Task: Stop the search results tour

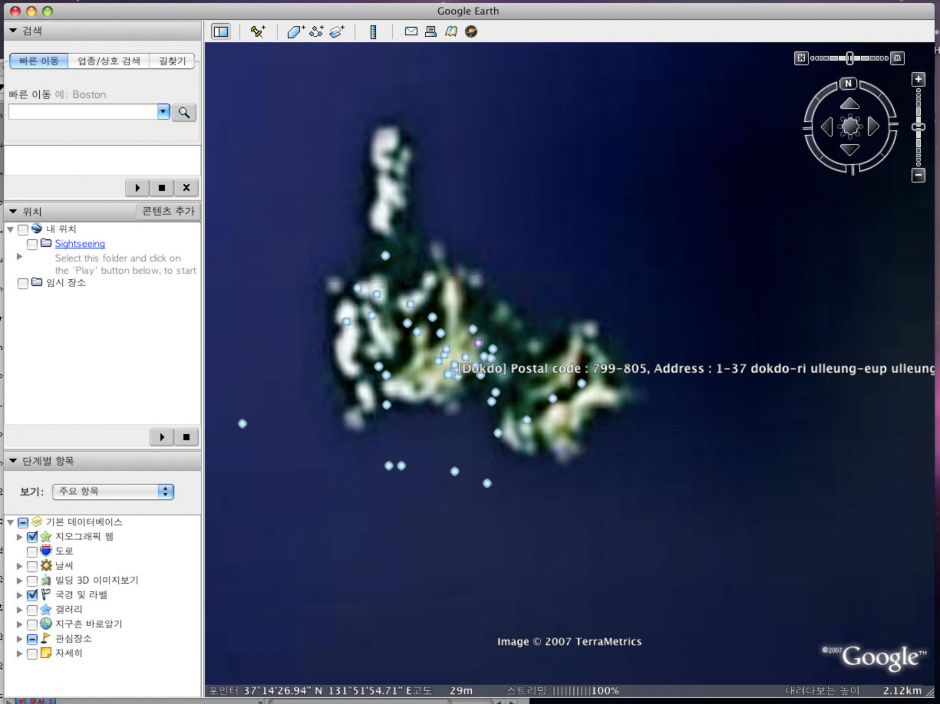Action: (162, 188)
